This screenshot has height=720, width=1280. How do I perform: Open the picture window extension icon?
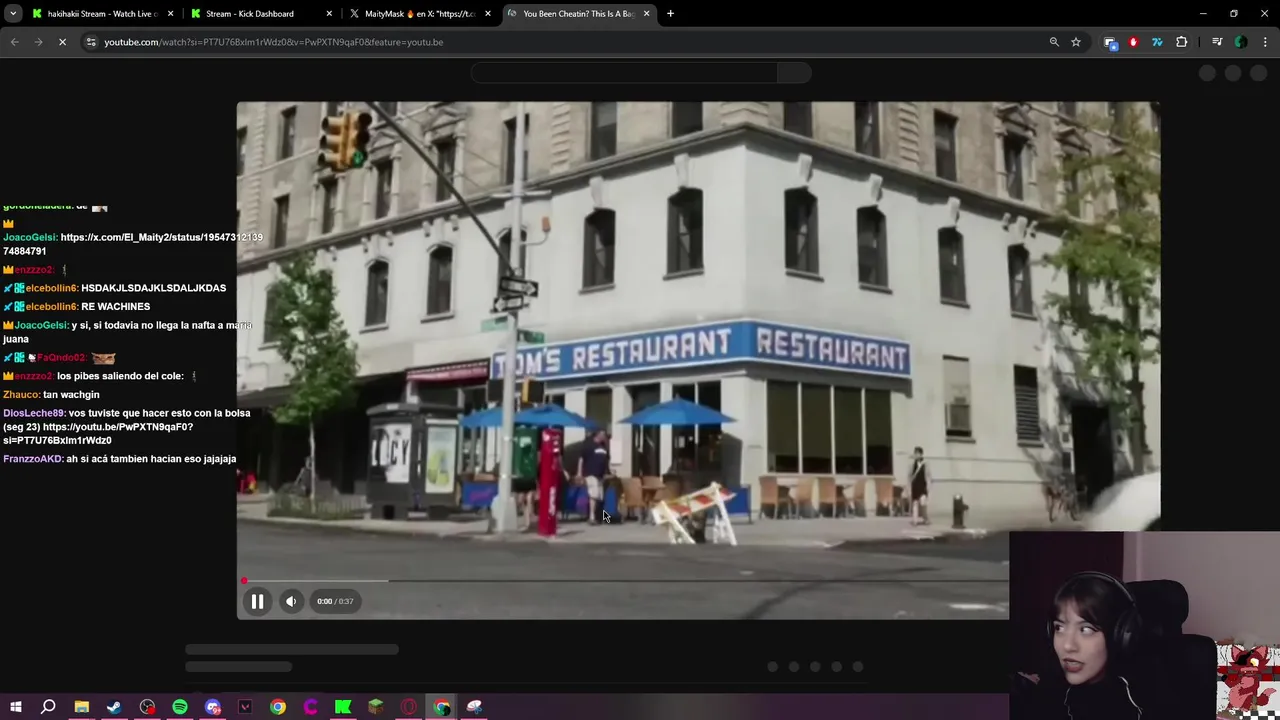1110,42
